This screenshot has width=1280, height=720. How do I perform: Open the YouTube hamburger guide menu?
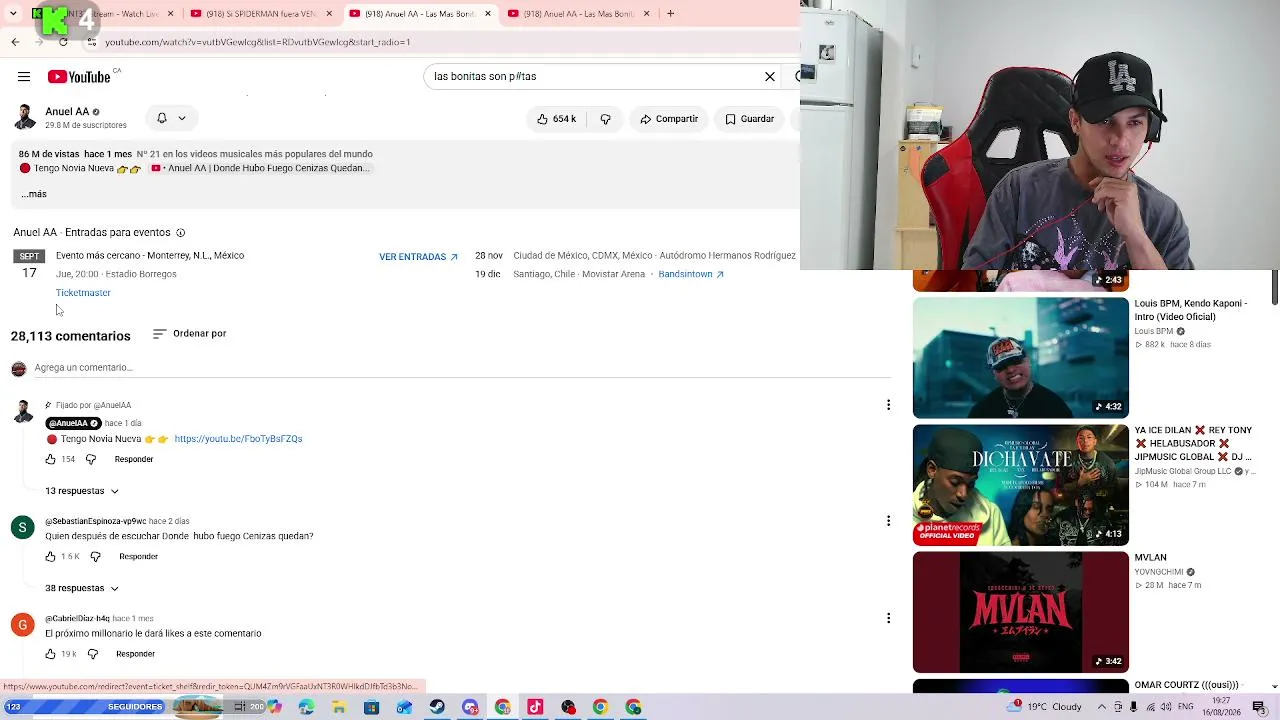24,77
